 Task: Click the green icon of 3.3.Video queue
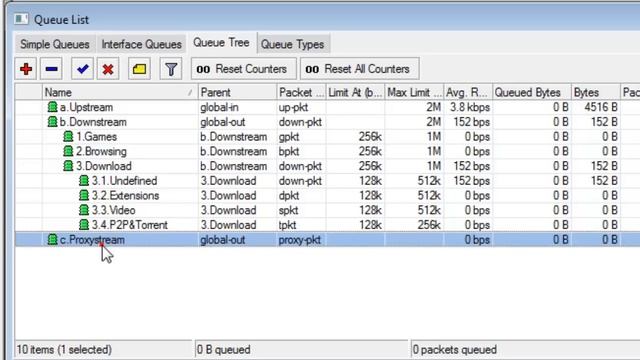tap(84, 210)
